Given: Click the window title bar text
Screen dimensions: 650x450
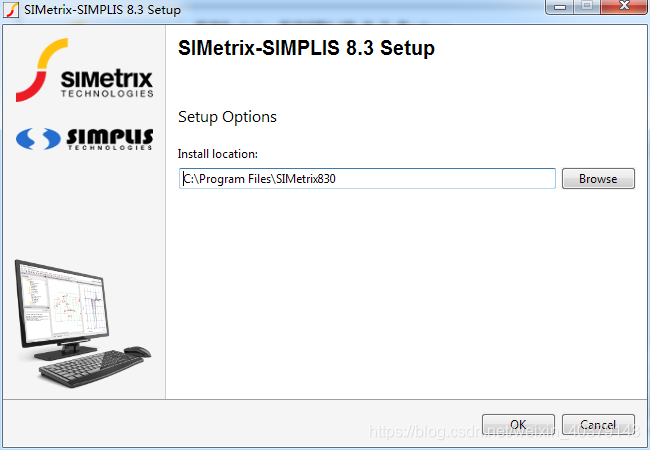Looking at the screenshot, I should pyautogui.click(x=102, y=10).
